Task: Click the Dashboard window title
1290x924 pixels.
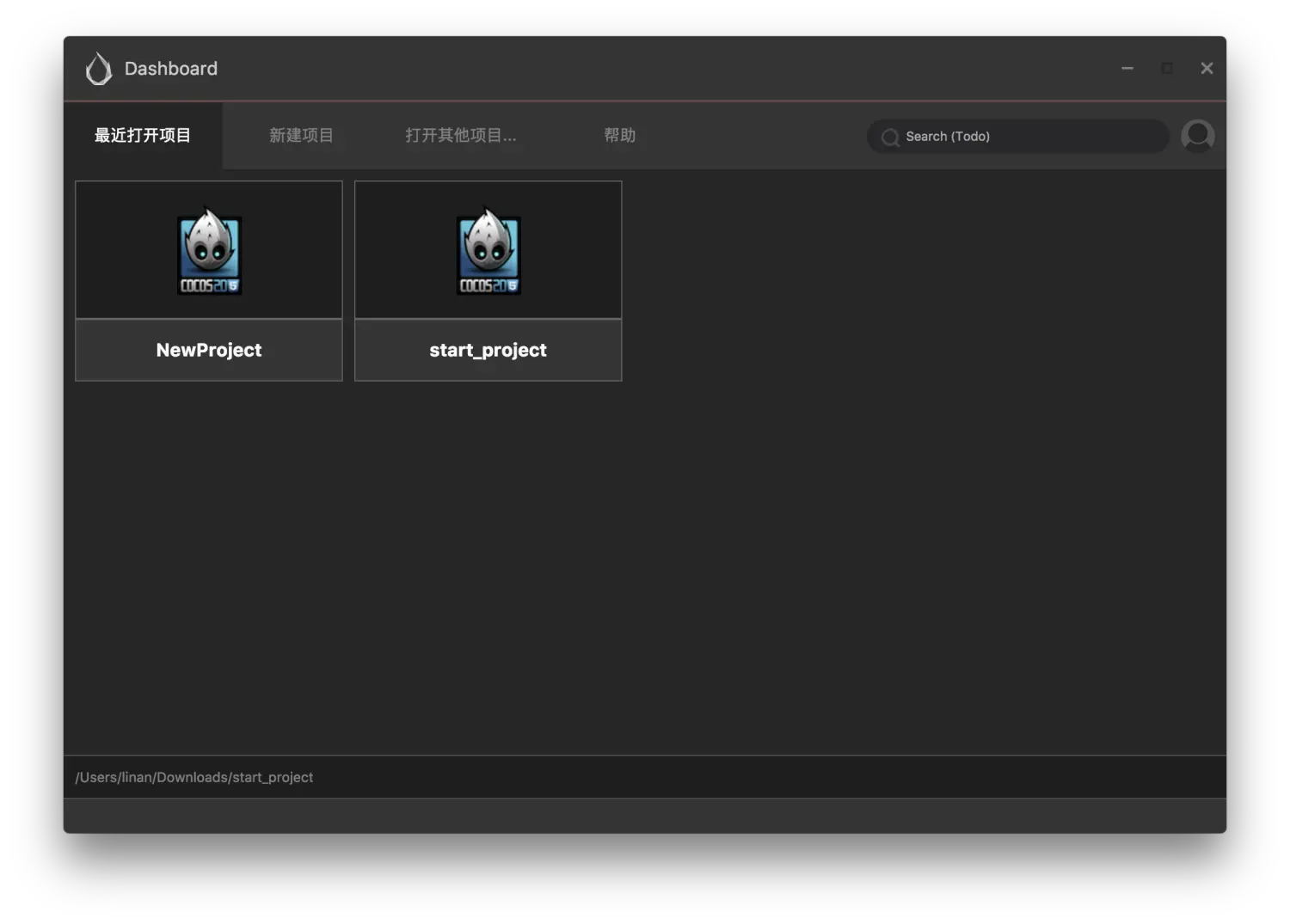Action: coord(171,69)
